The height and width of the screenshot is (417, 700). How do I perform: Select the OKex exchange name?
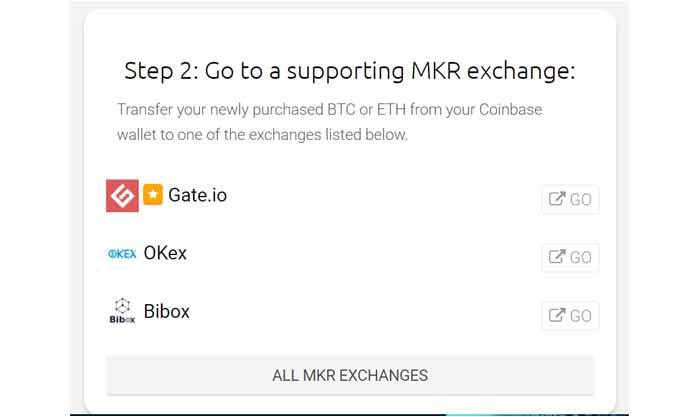coord(165,253)
